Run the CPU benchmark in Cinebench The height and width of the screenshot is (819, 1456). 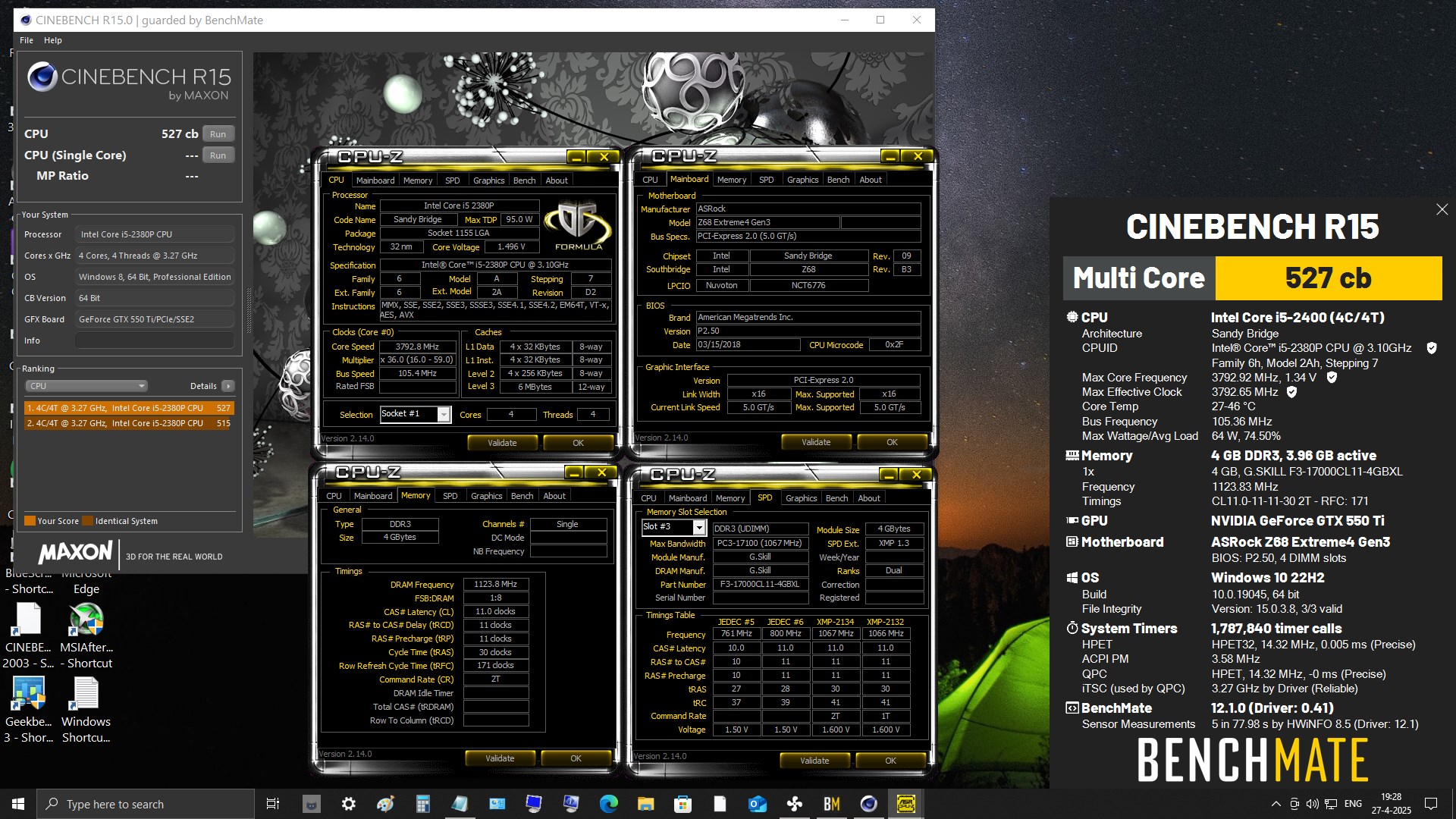pyautogui.click(x=218, y=134)
